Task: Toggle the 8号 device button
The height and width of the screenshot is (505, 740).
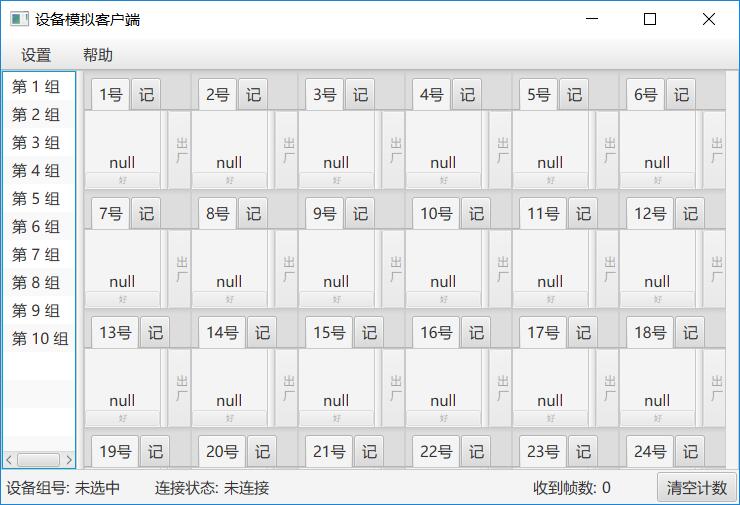Action: tap(218, 213)
